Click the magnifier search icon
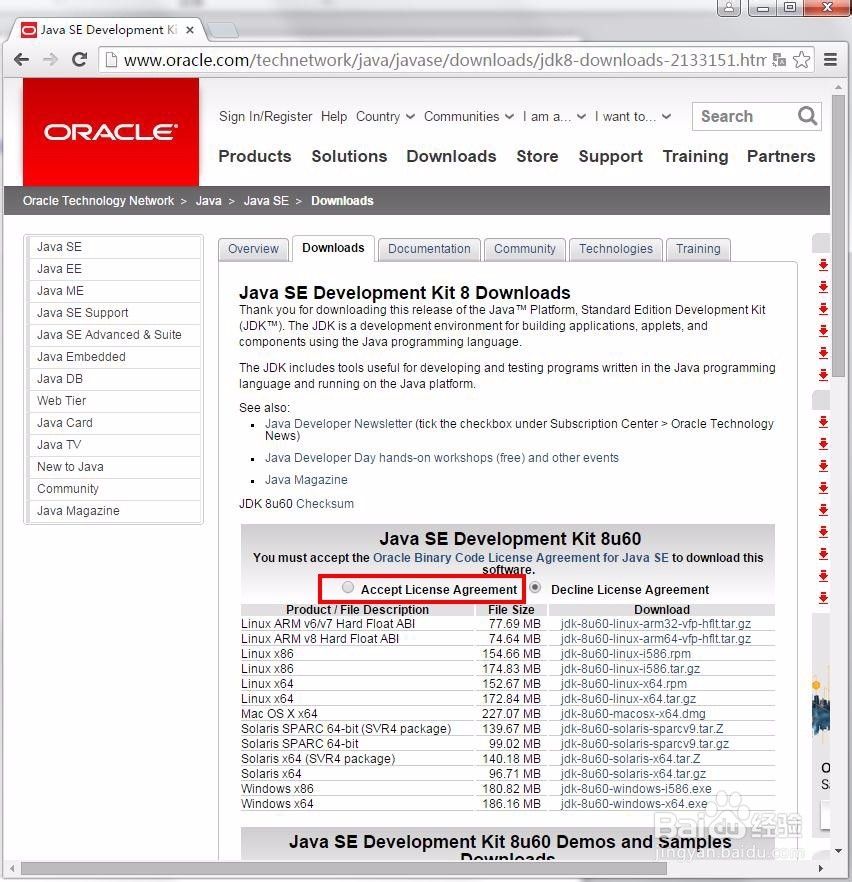The height and width of the screenshot is (882, 852). coord(807,116)
